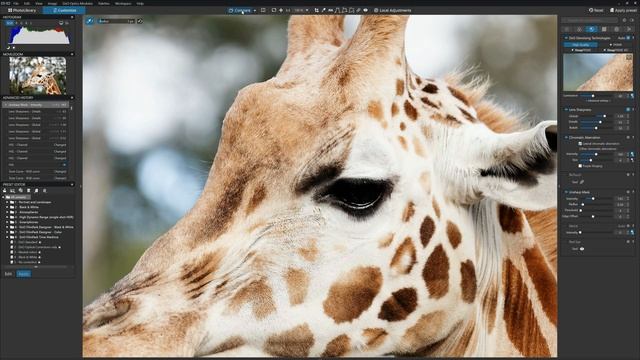This screenshot has width=640, height=360.
Task: Click the trash icon in the Preset Editor
Action: pos(29,190)
